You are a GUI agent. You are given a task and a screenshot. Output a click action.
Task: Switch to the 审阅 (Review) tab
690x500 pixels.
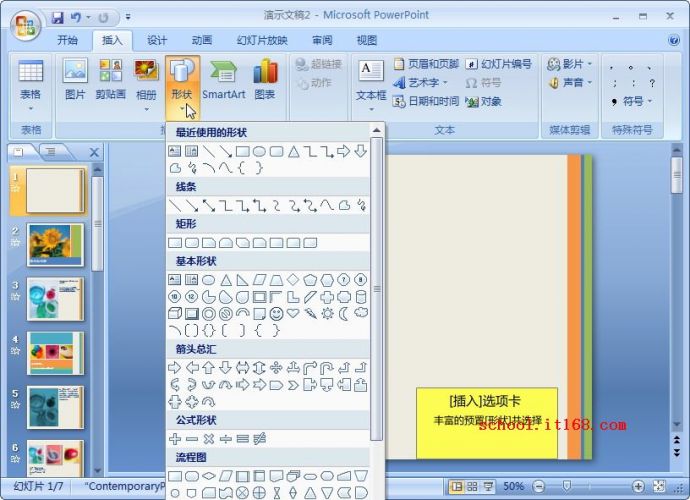pyautogui.click(x=322, y=40)
